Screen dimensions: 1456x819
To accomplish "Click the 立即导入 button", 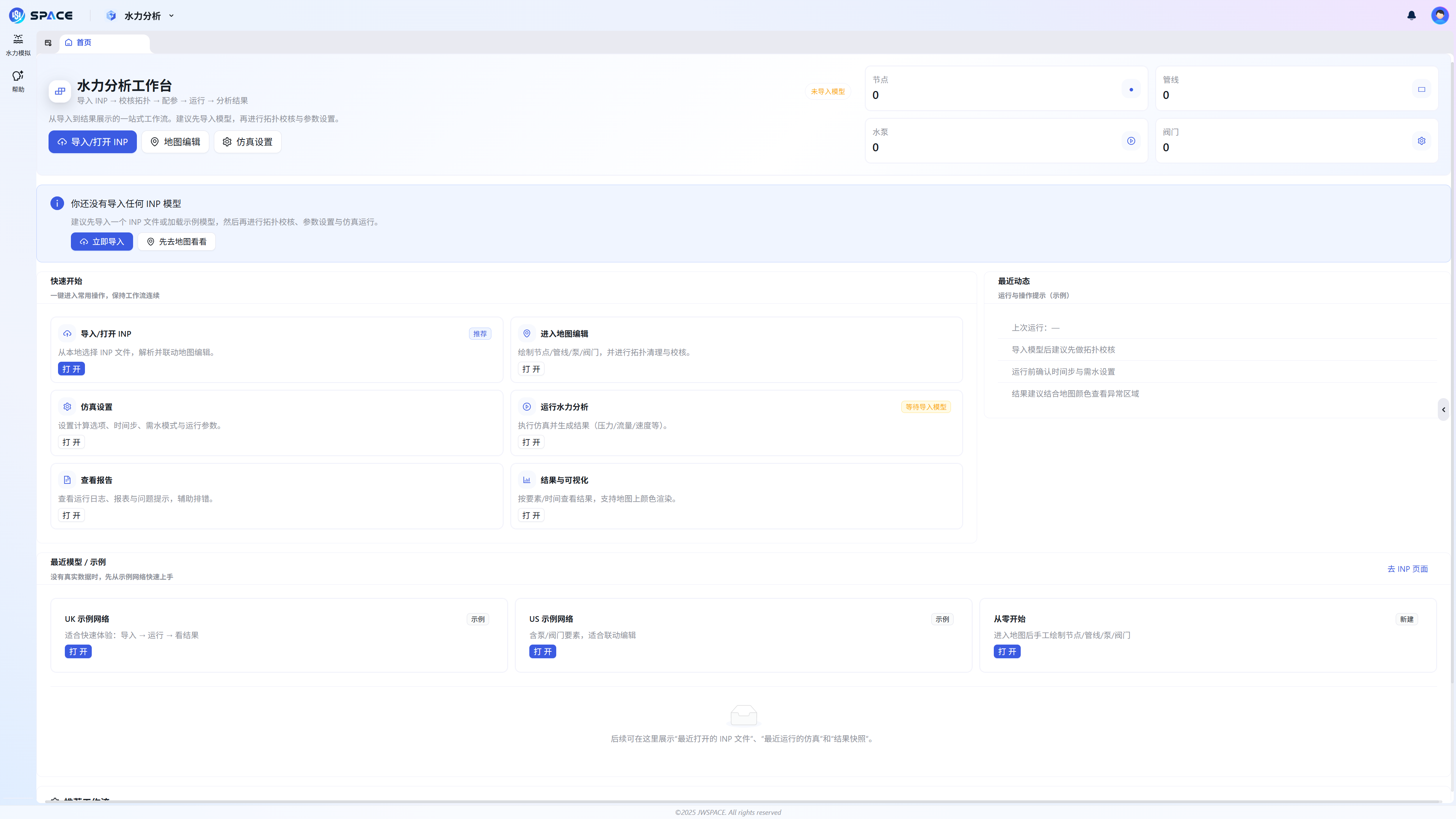I will click(x=102, y=242).
